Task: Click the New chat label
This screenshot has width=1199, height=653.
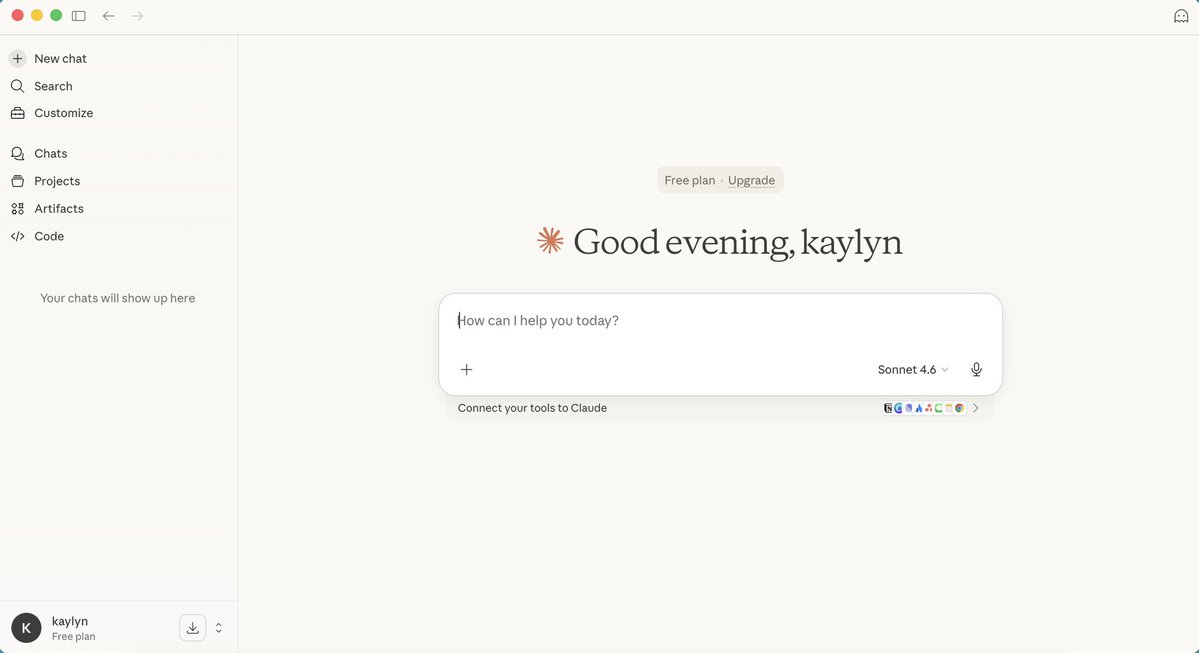Action: (x=60, y=59)
